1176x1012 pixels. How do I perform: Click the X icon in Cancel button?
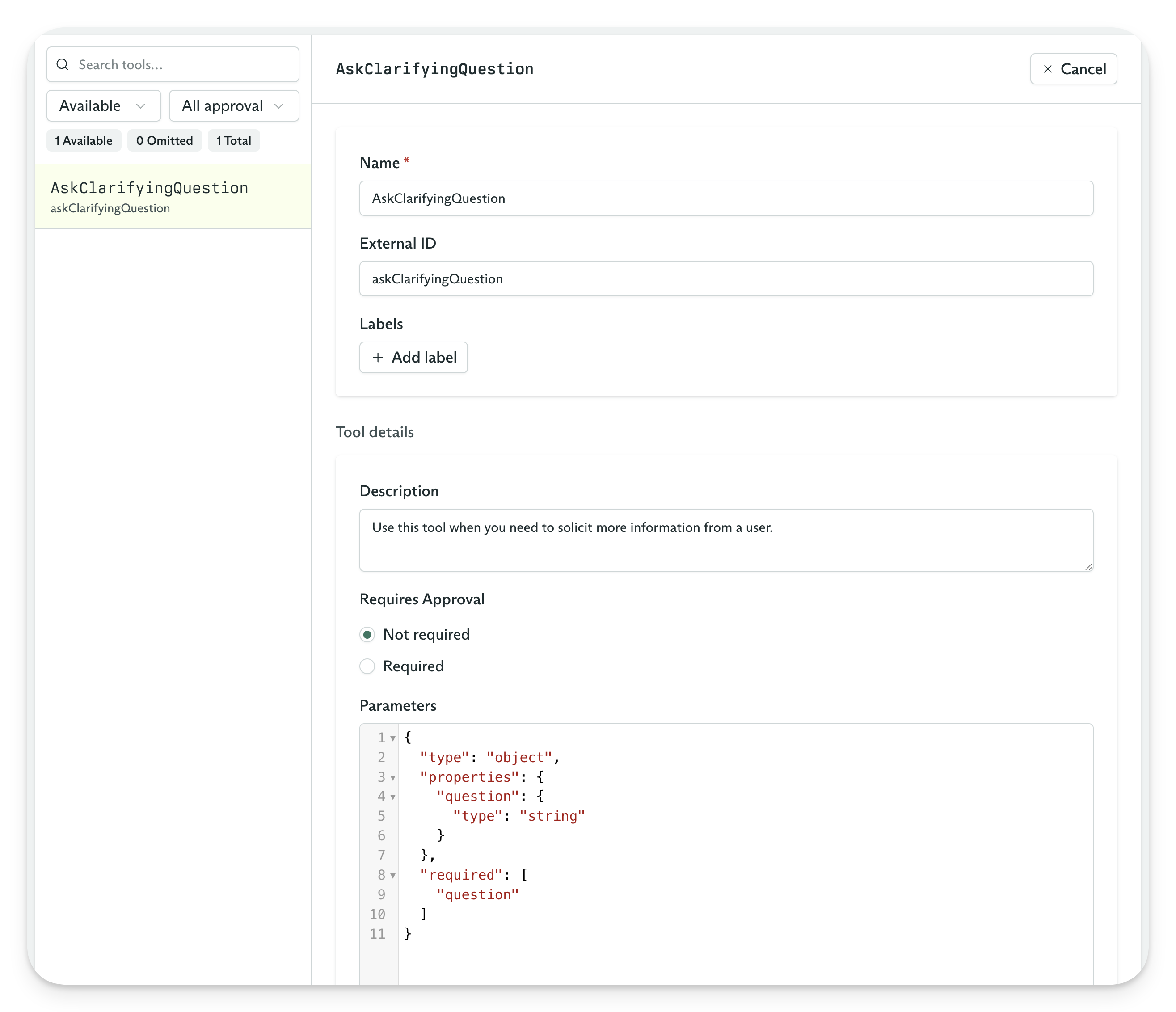[1048, 69]
